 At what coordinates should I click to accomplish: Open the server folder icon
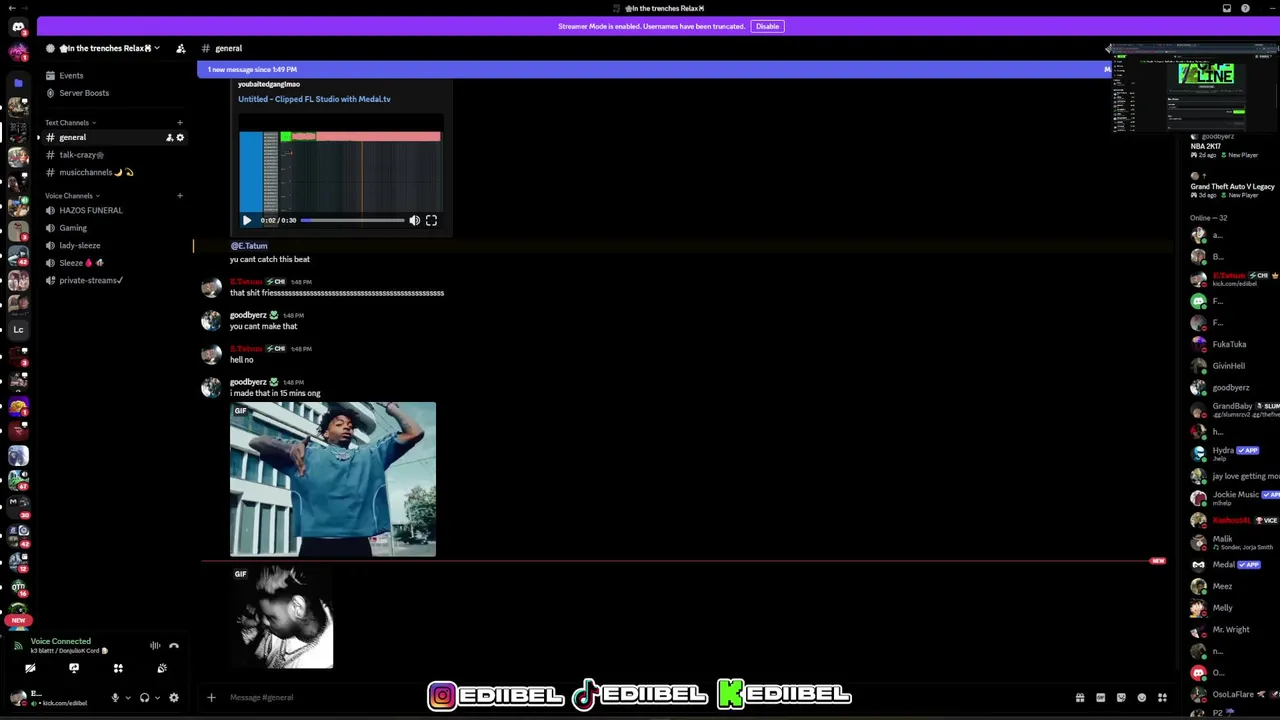(x=18, y=83)
